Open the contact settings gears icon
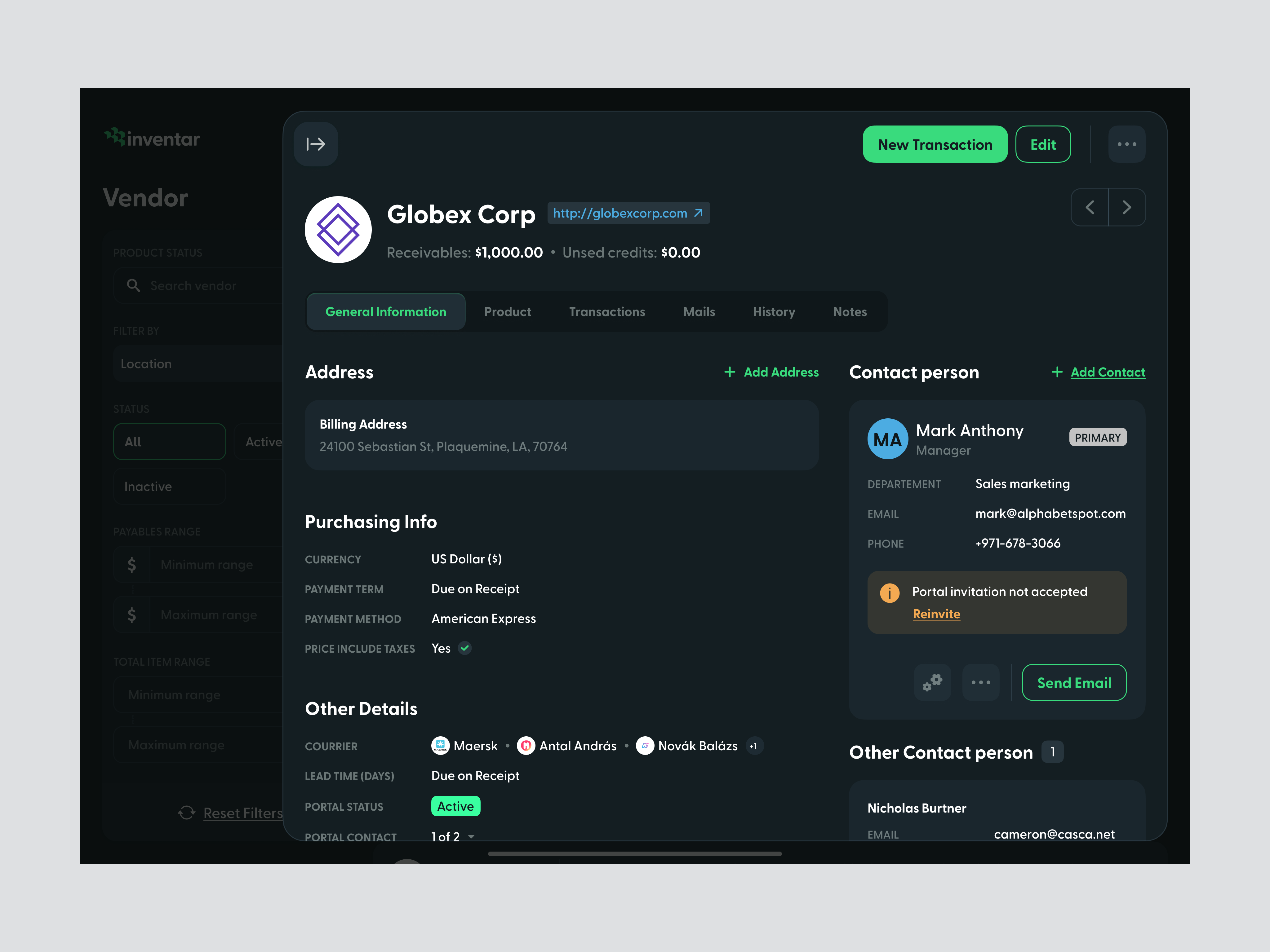This screenshot has width=1270, height=952. [x=932, y=682]
